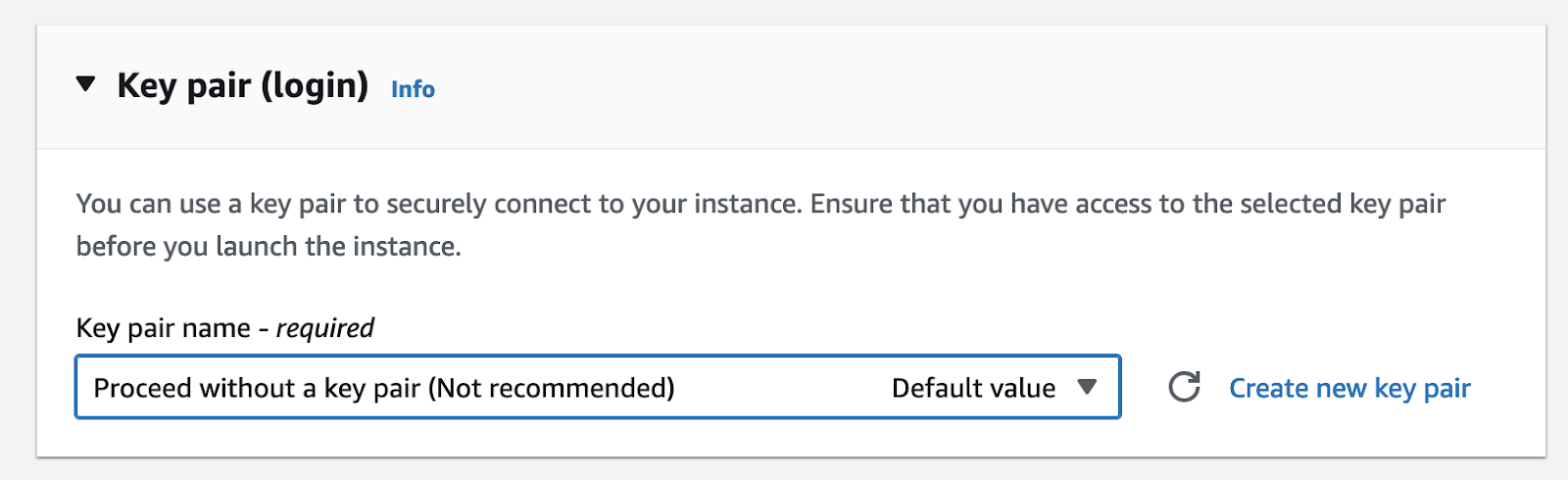Click the empty header area right of Info
Screen dimensions: 1568x480
click(980, 88)
